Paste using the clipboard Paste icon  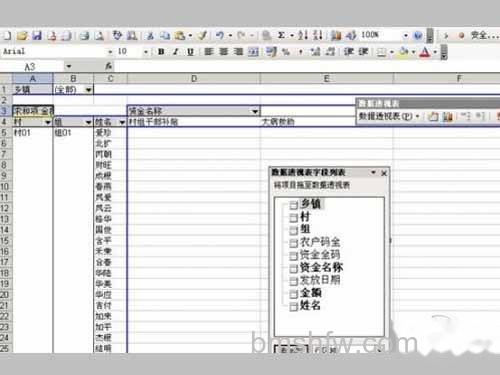point(180,35)
